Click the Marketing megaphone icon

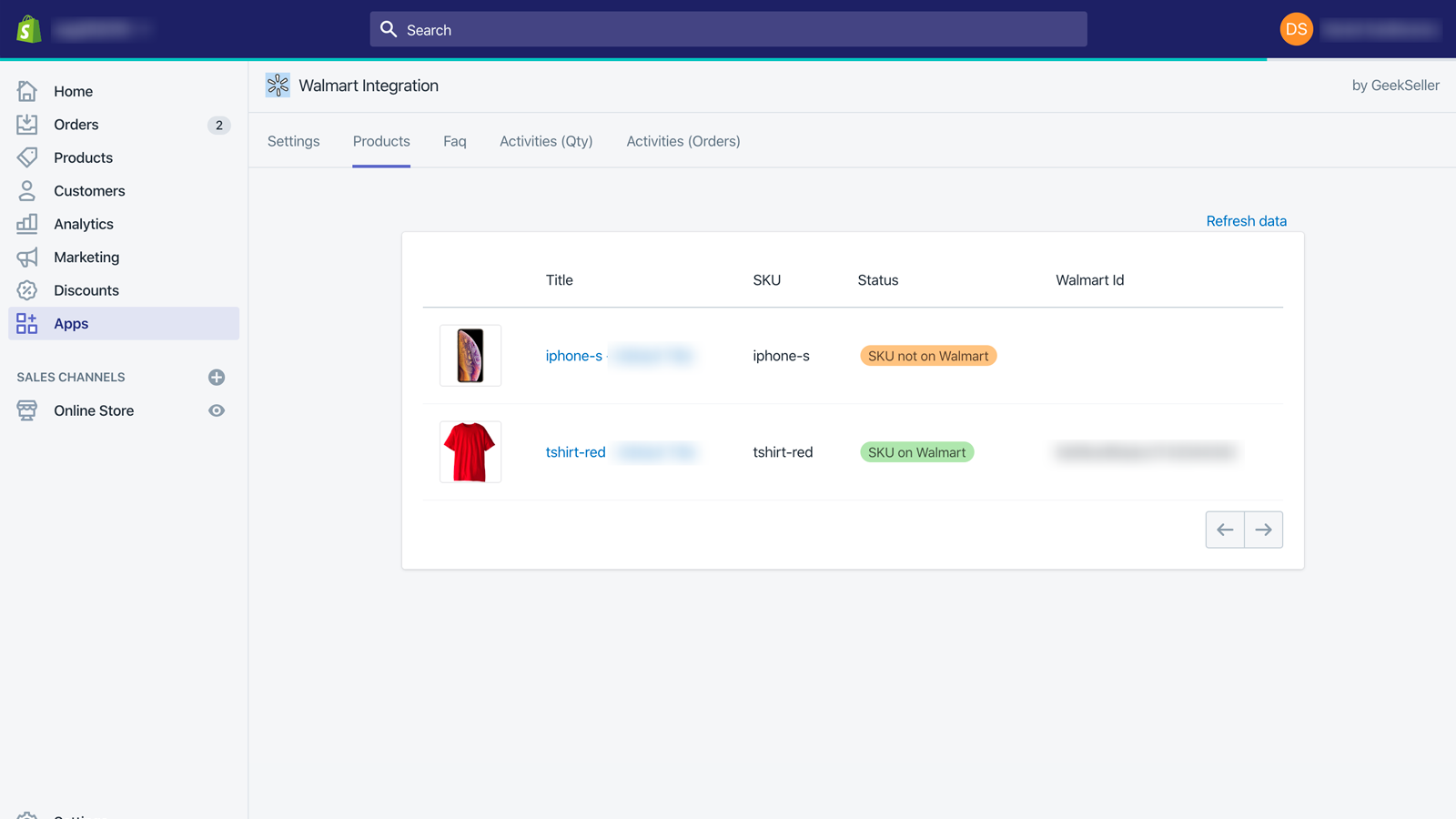click(x=27, y=258)
